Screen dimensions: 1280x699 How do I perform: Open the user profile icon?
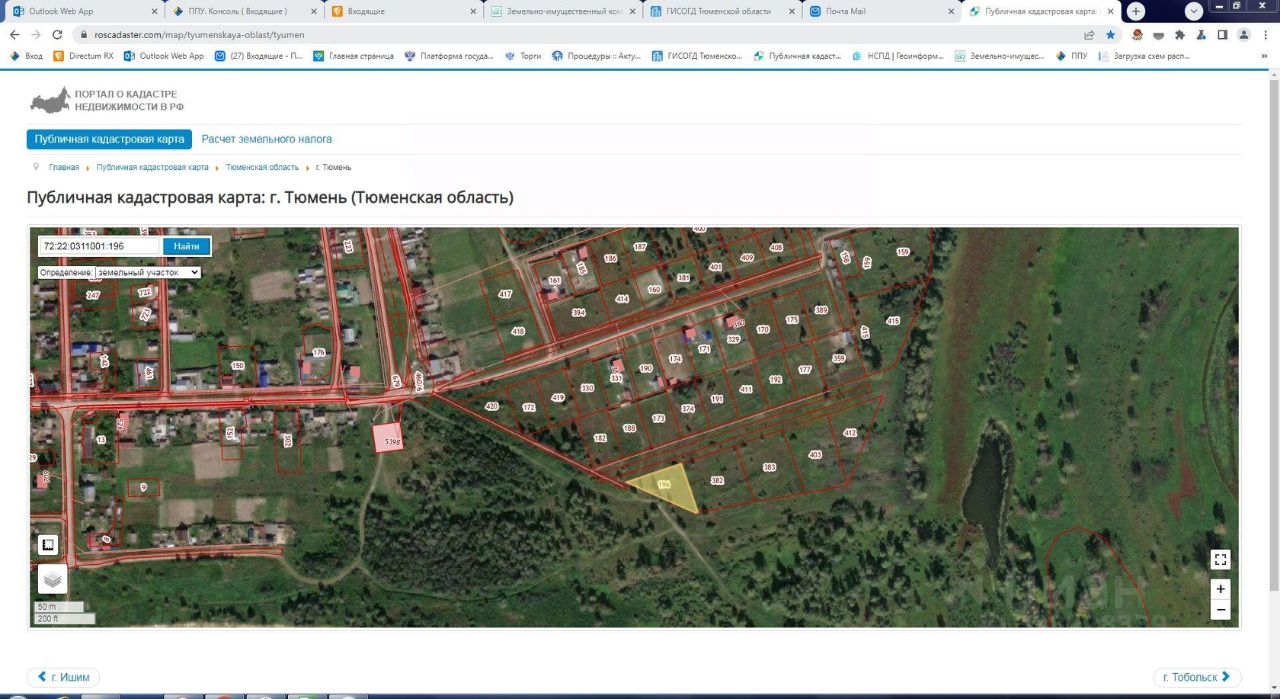[x=1244, y=34]
